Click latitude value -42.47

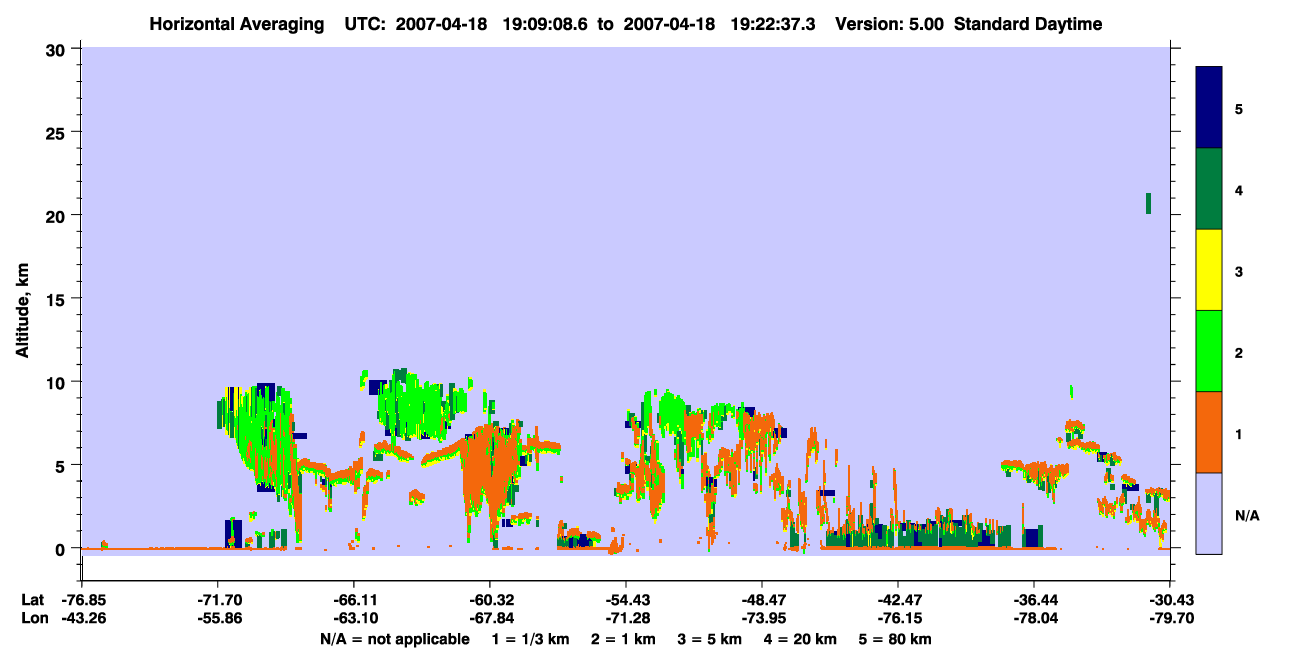tap(898, 599)
